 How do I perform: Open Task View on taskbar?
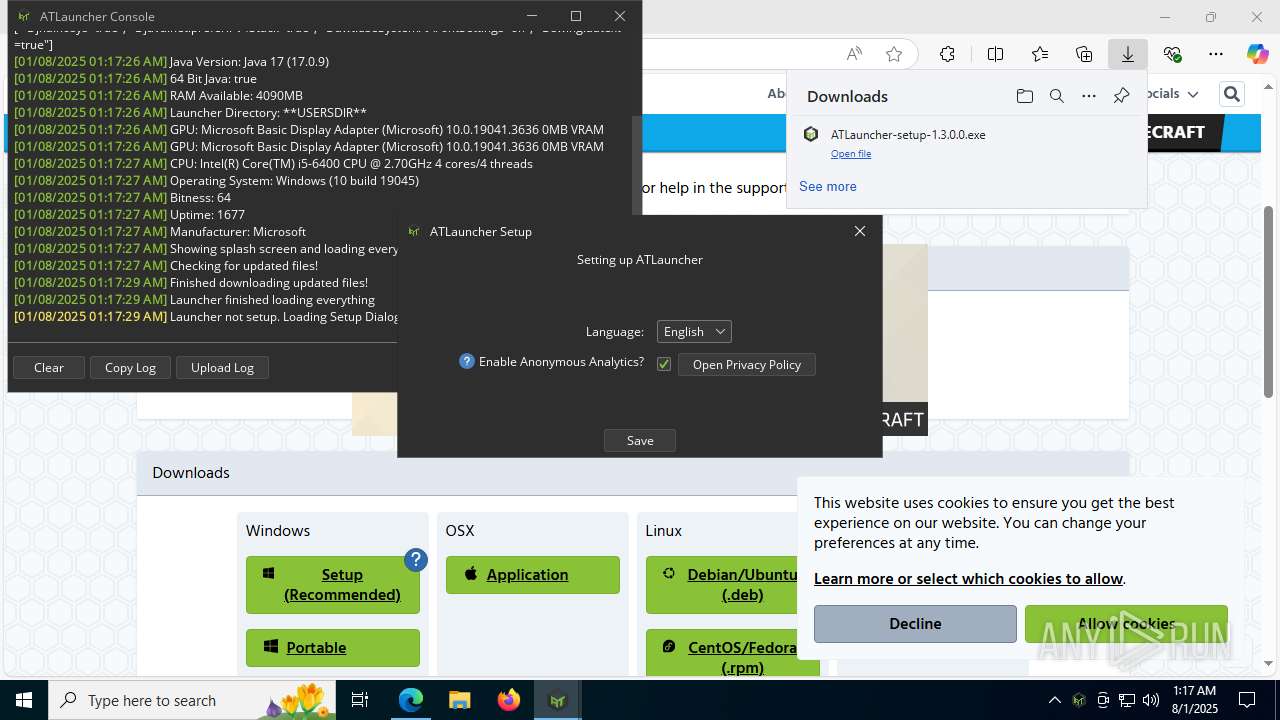coord(360,700)
